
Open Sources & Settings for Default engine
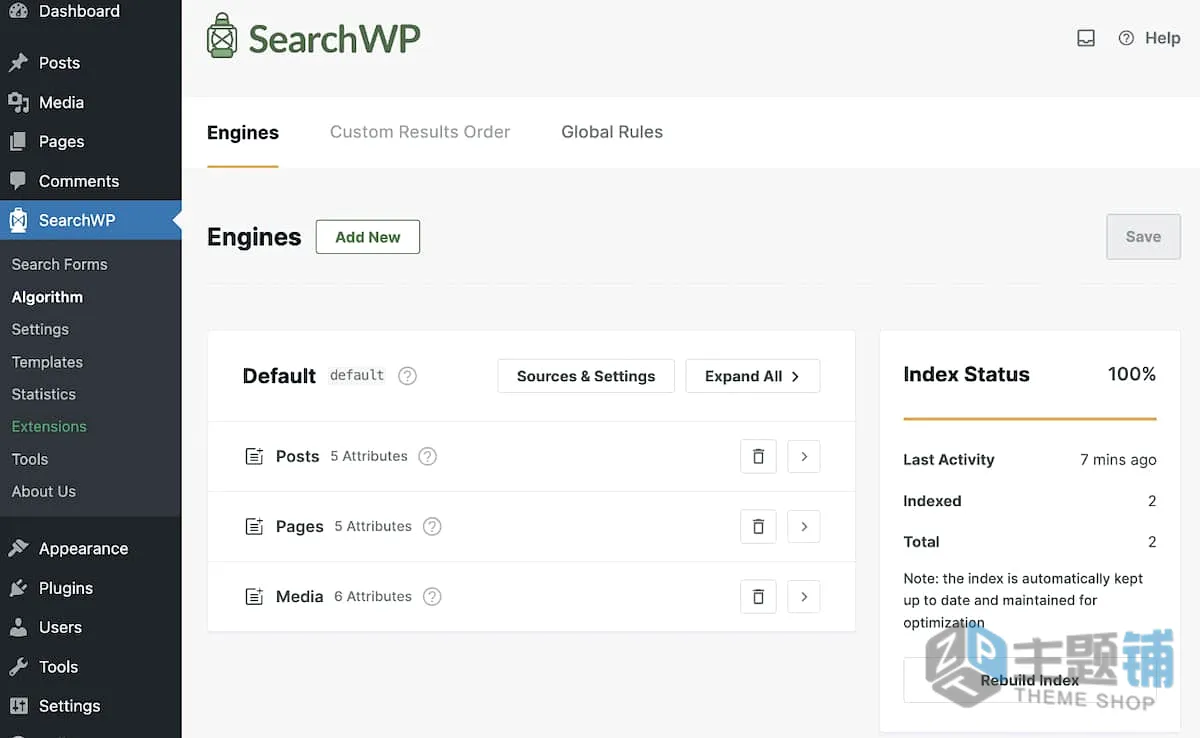tap(586, 376)
